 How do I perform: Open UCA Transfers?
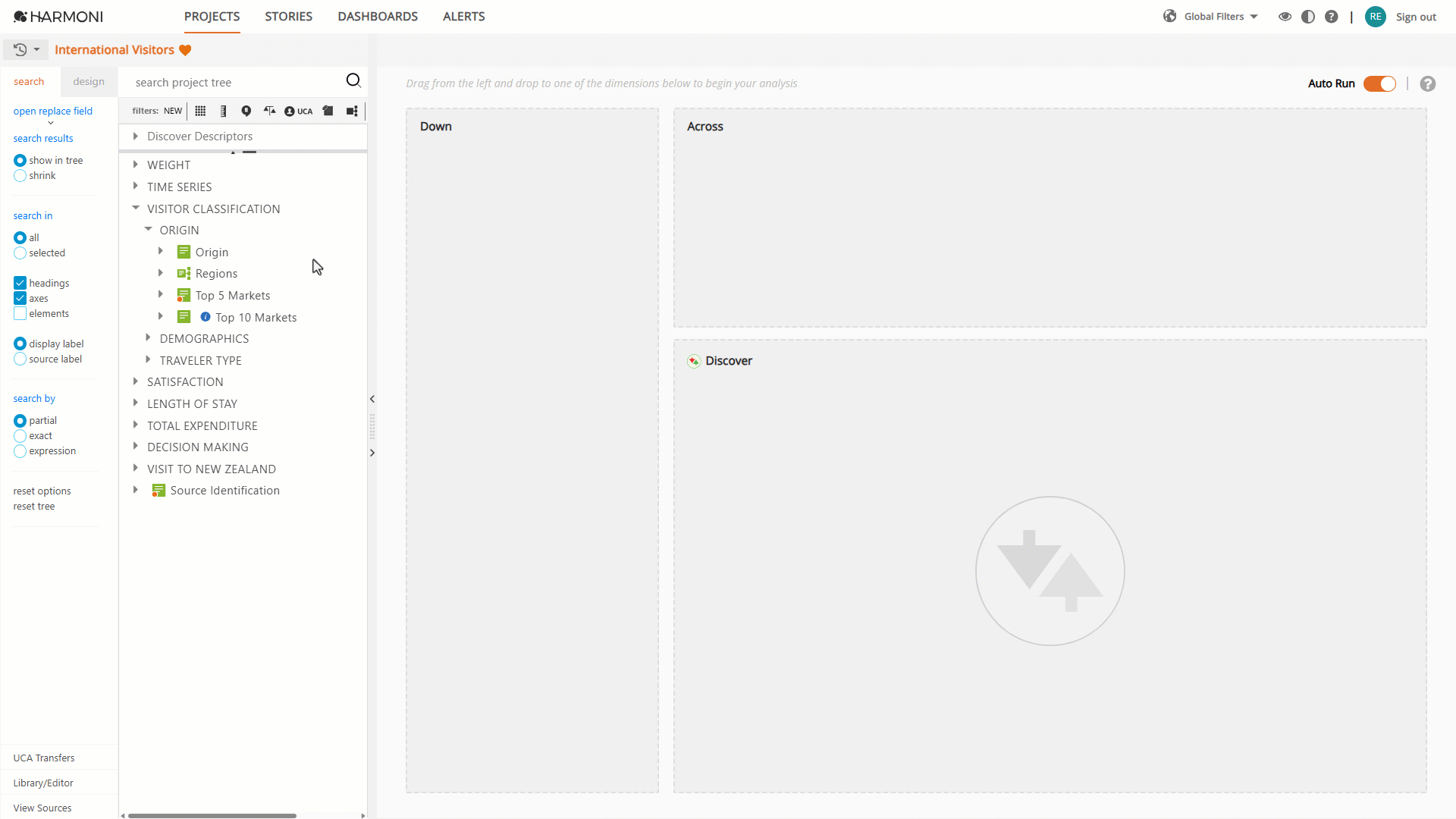pos(44,758)
